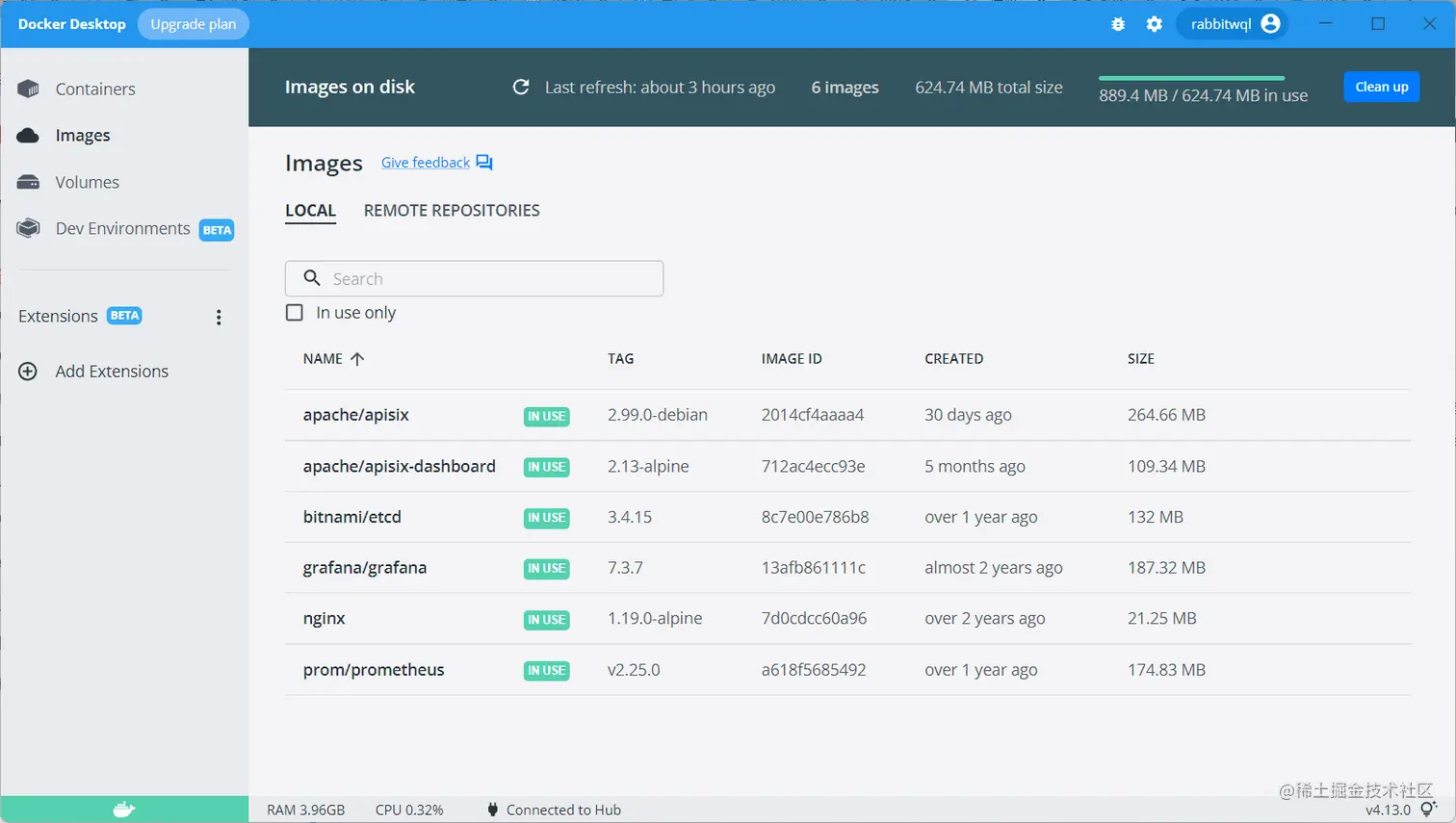This screenshot has width=1456, height=823.
Task: Click the lightbulb icon next to version
Action: pyautogui.click(x=1428, y=810)
